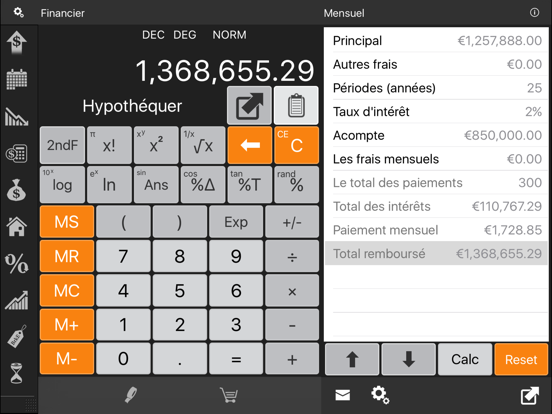Edit the Les frais mensuels field
552x414 pixels.
[x=437, y=159]
